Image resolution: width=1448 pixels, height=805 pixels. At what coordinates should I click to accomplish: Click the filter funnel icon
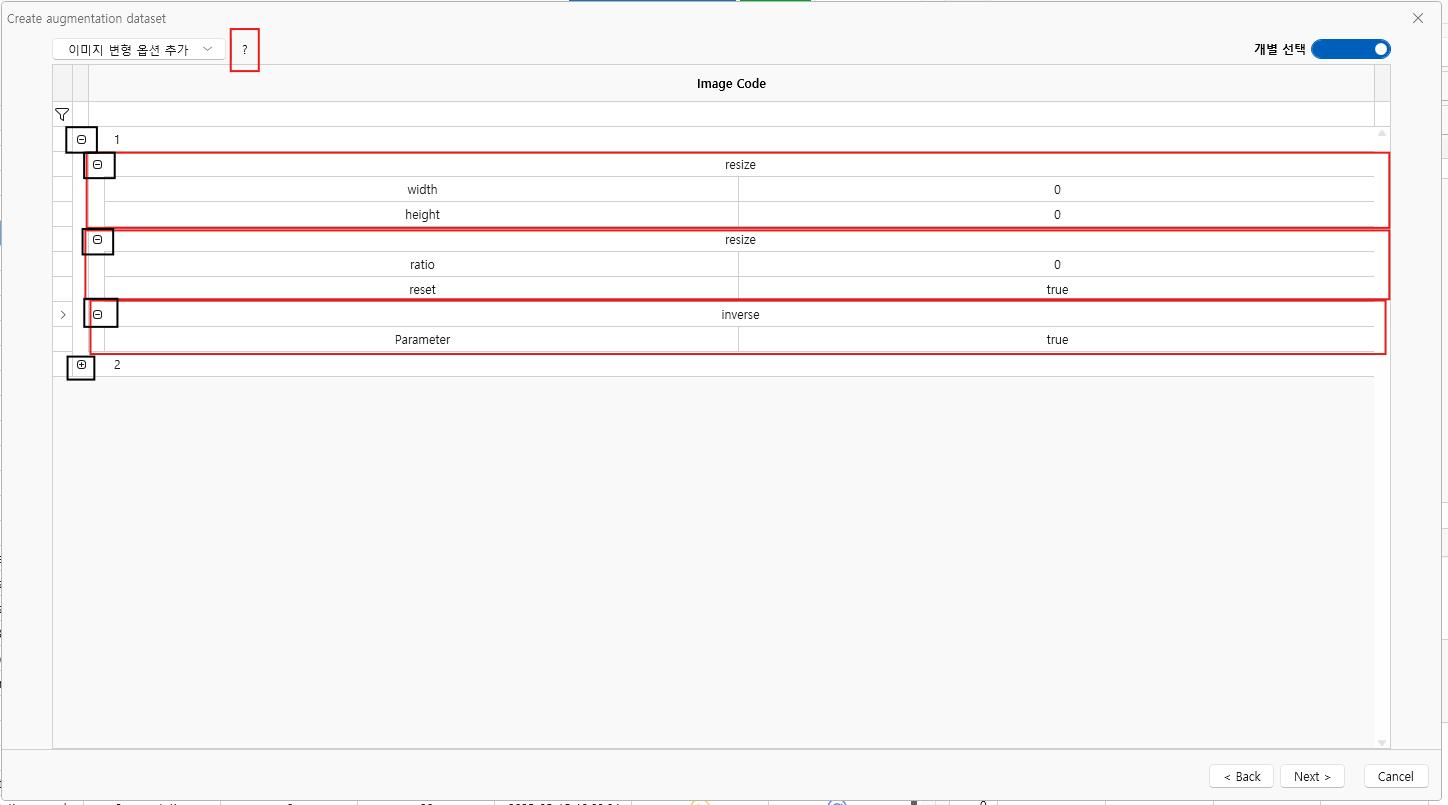(62, 114)
